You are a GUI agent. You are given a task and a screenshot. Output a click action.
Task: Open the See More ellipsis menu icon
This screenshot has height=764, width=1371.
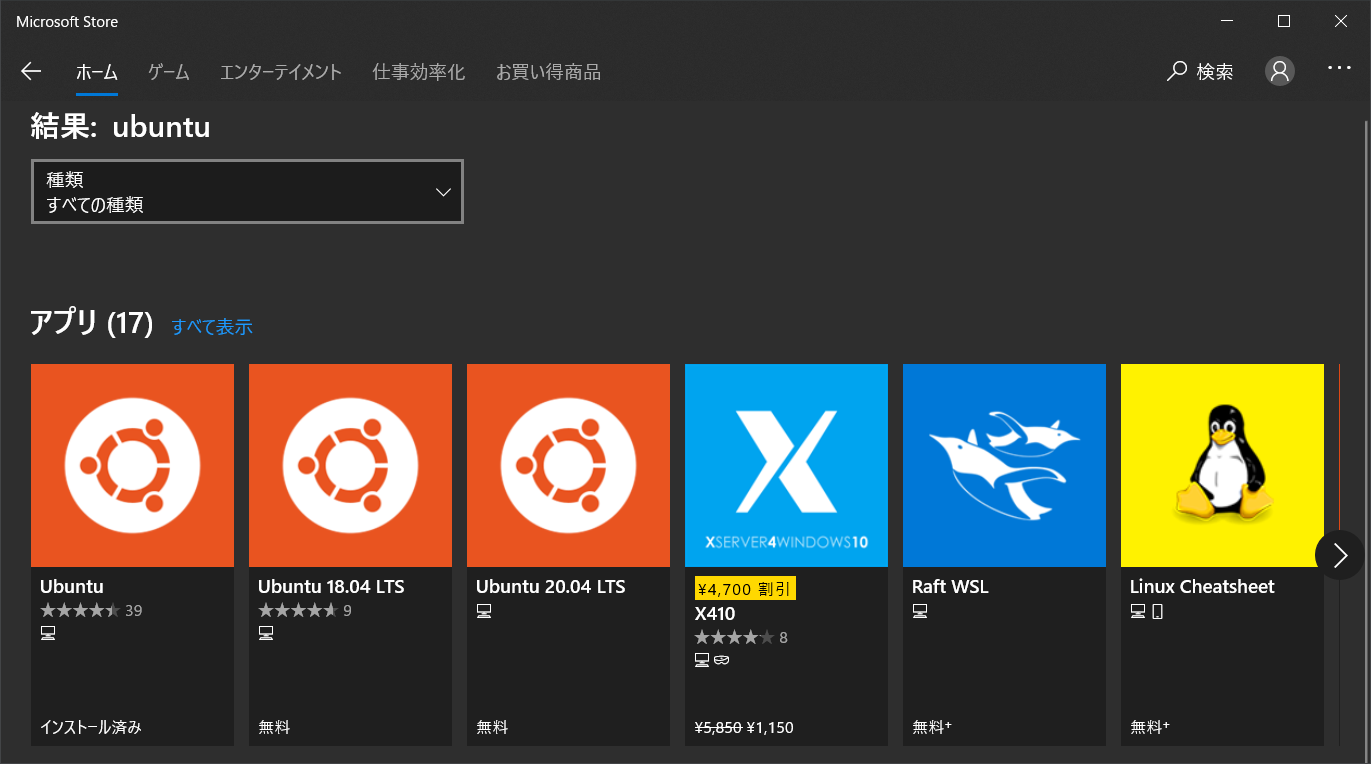[1338, 67]
